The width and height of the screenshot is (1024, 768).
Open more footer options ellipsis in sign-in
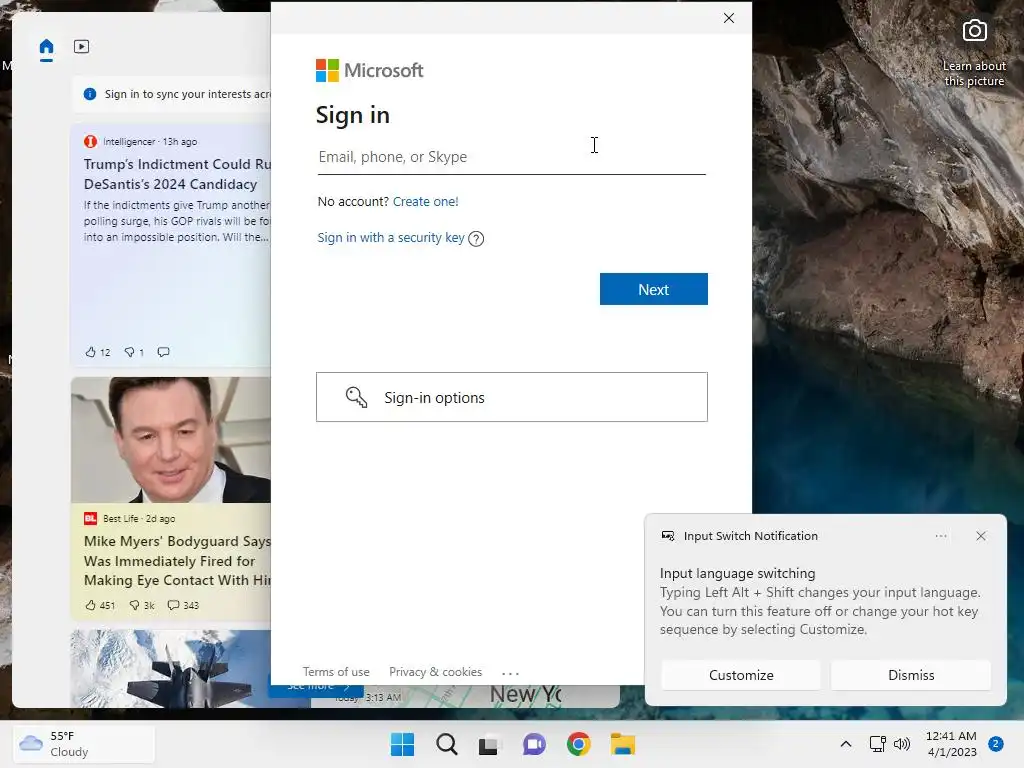[x=511, y=673]
